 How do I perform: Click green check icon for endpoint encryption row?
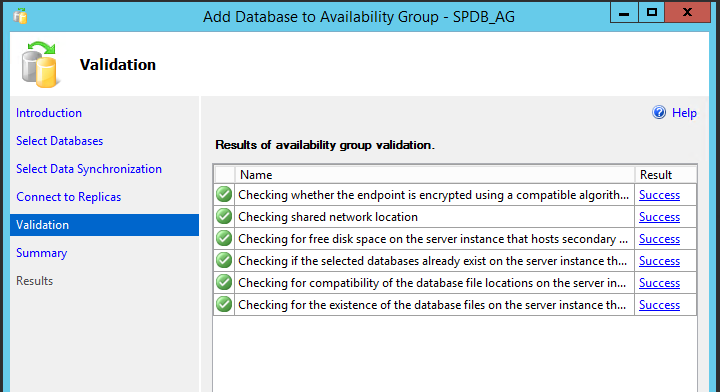(224, 195)
